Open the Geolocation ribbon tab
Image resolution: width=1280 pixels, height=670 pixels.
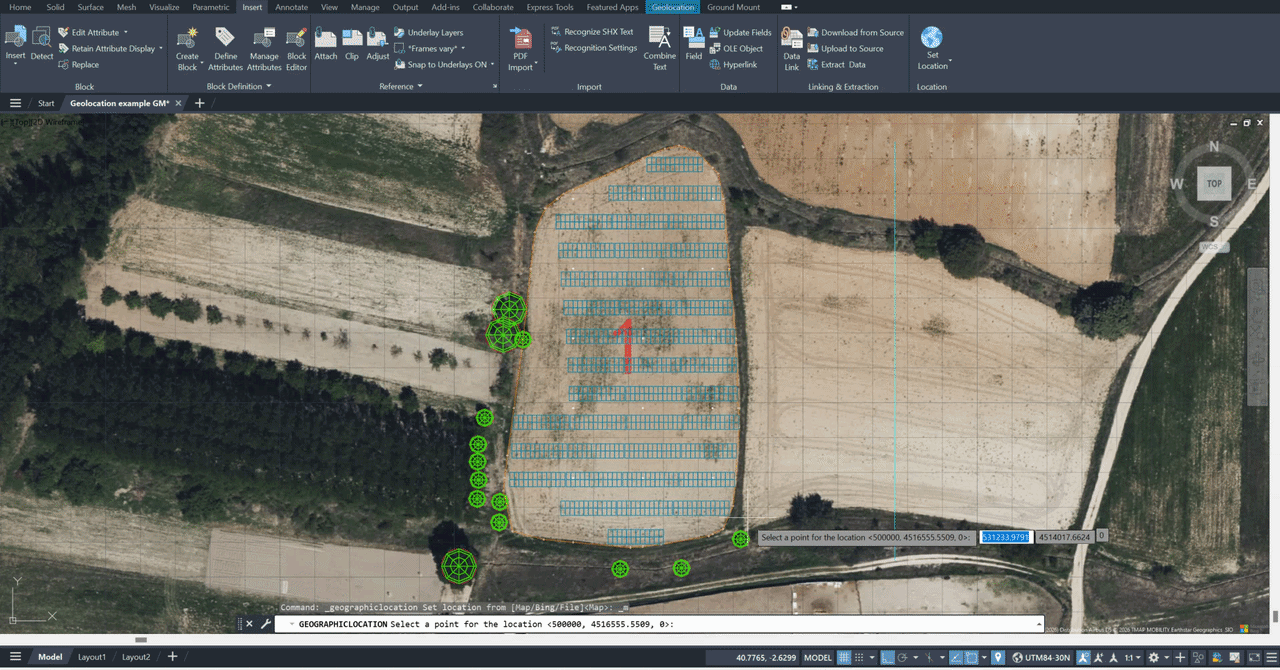coord(673,7)
